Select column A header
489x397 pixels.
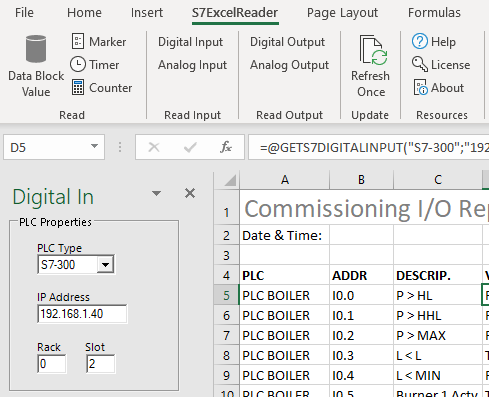click(285, 180)
